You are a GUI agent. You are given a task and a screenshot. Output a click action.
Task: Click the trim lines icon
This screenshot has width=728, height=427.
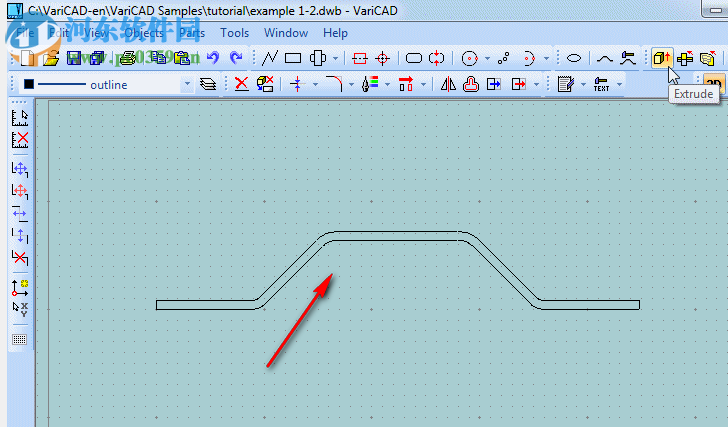click(297, 84)
